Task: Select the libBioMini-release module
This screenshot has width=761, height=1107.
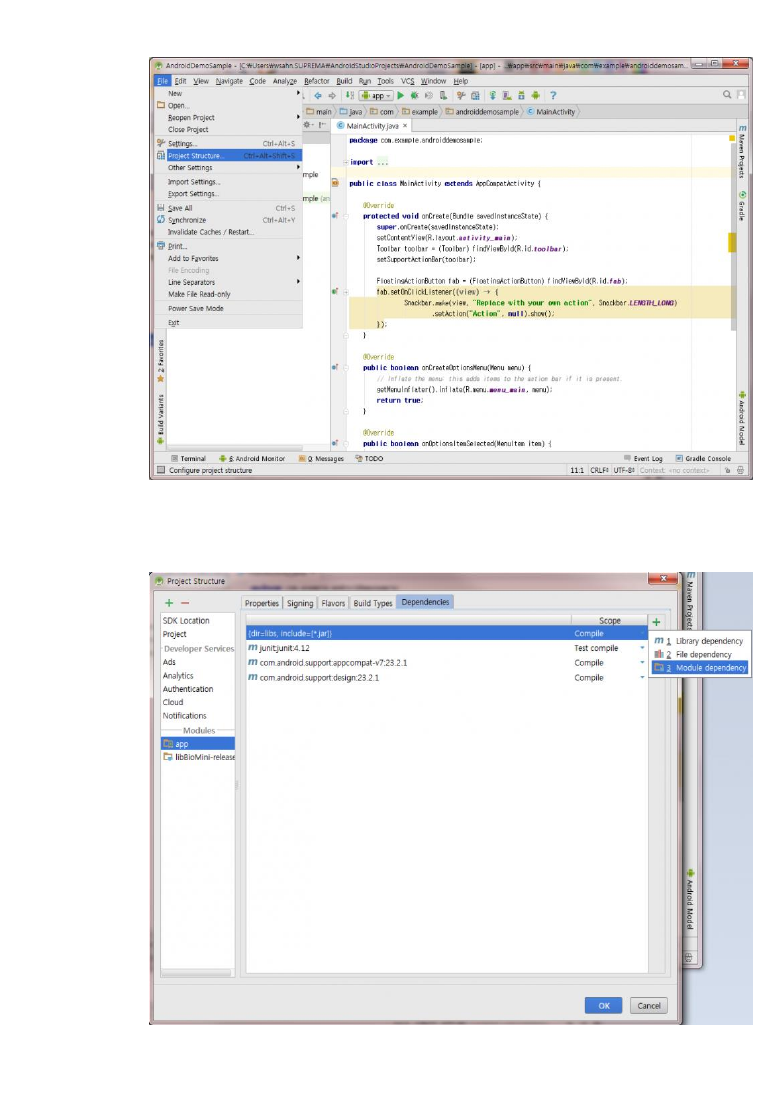Action: 198,758
